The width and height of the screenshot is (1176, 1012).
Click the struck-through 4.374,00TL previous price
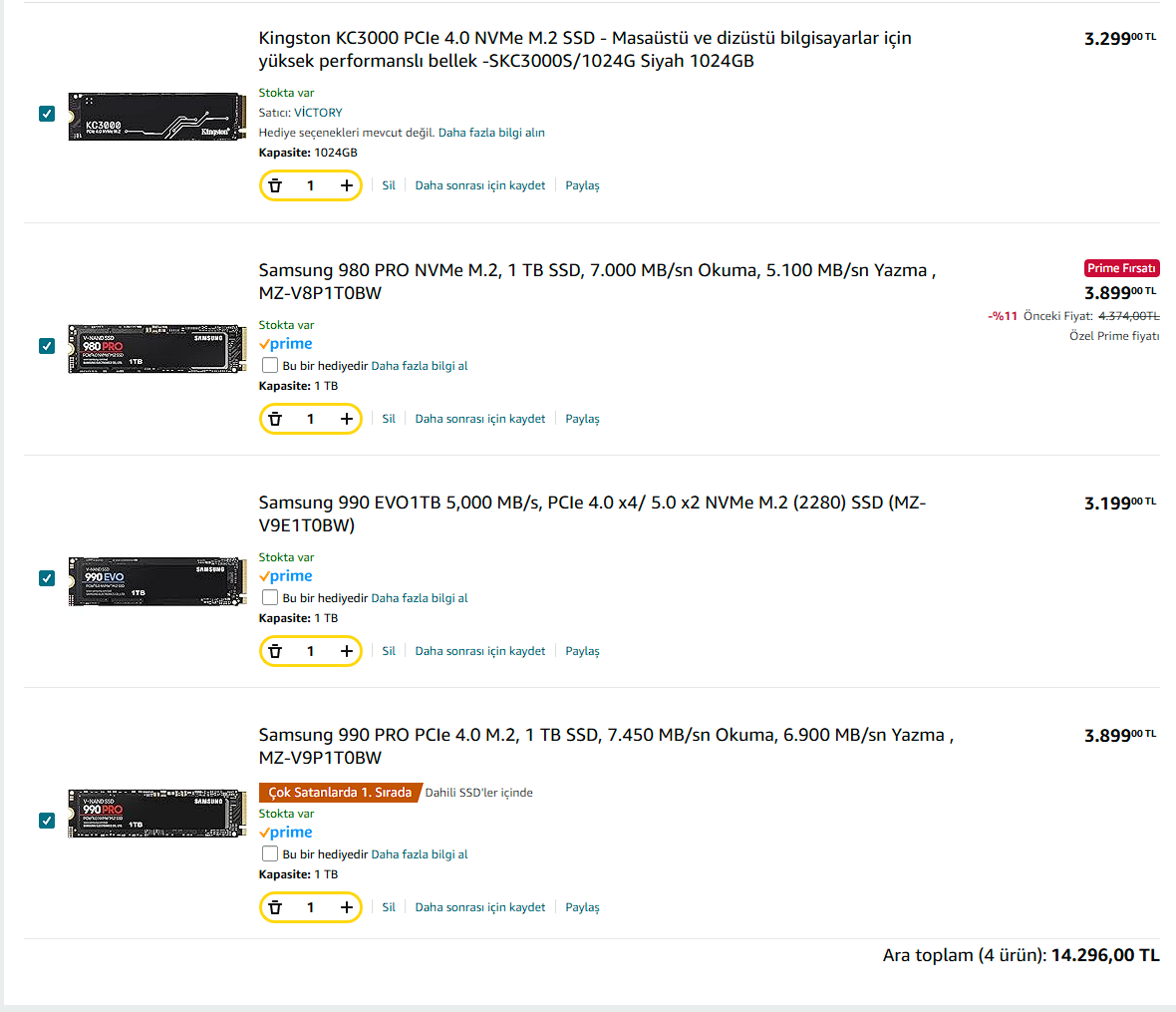point(1129,317)
